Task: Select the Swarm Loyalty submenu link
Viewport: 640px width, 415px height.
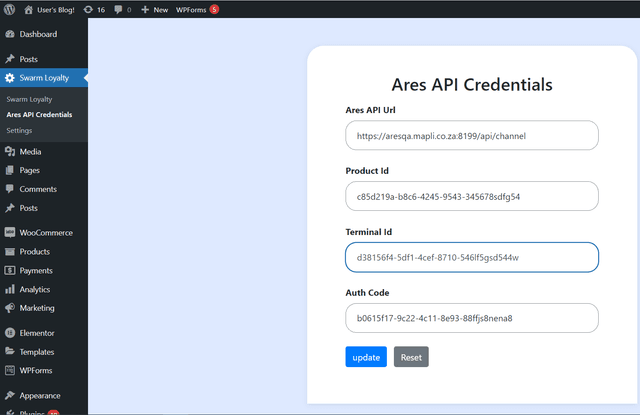Action: (29, 99)
